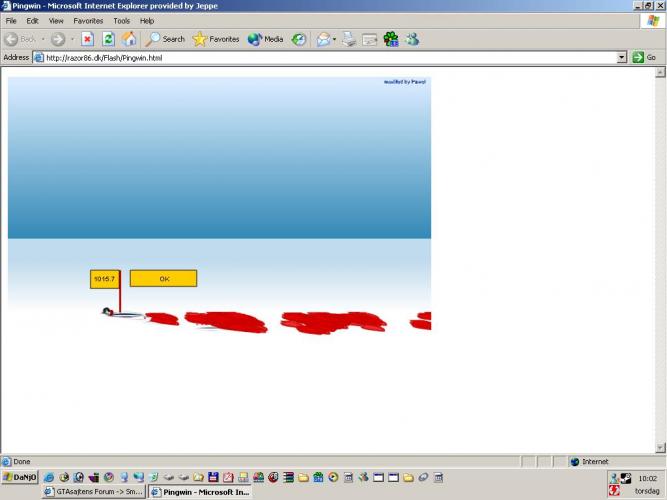Expand the Mail button dropdown arrow
Viewport: 667px width, 500px height.
tap(334, 39)
